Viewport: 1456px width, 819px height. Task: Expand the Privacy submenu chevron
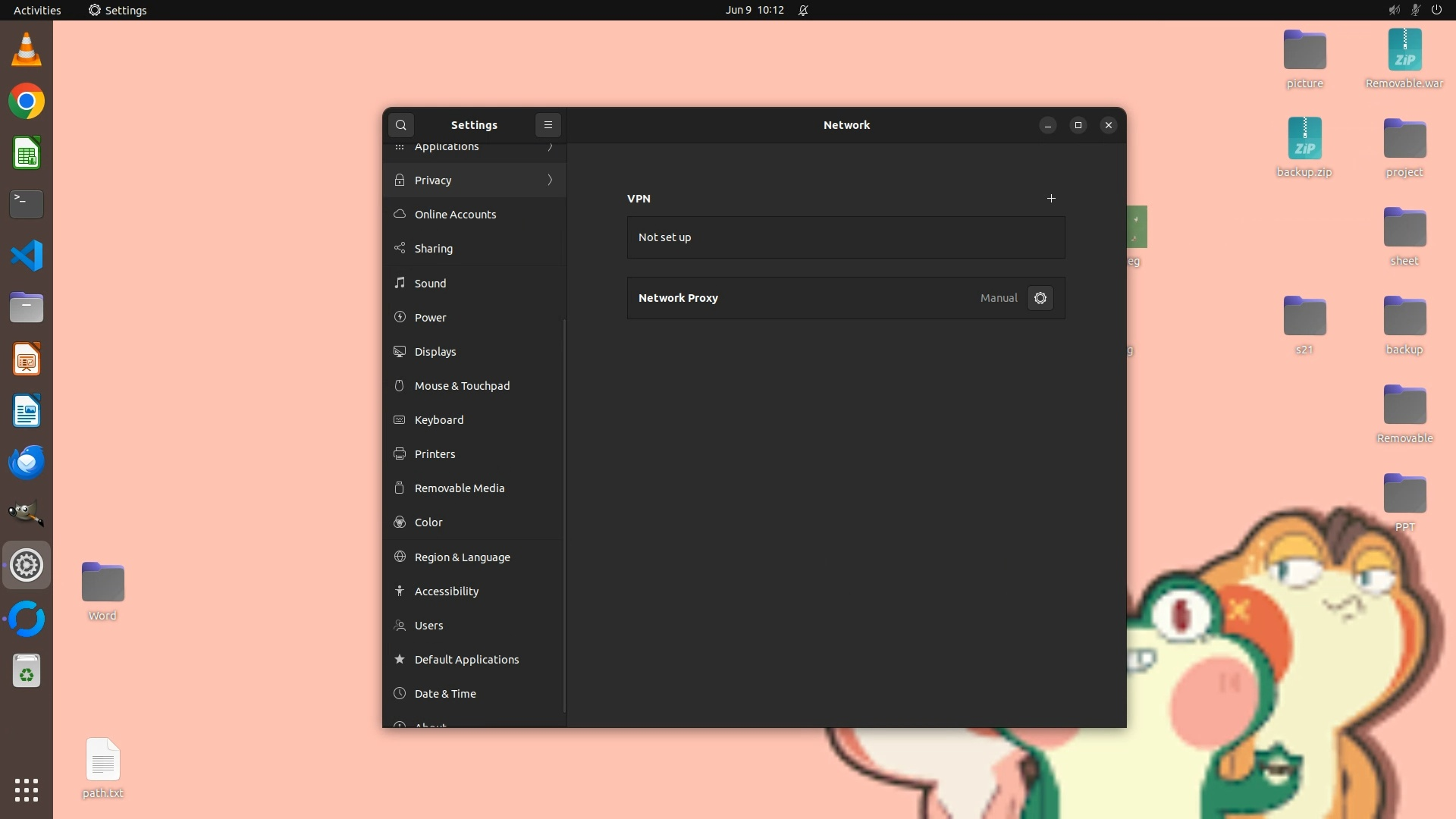point(550,180)
